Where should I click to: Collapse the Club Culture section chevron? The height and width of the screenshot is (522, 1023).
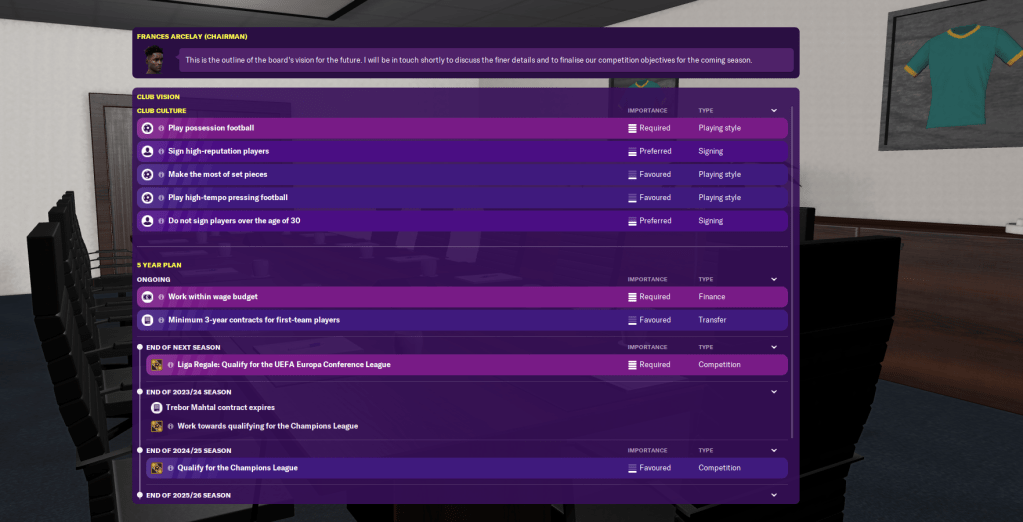tap(774, 111)
